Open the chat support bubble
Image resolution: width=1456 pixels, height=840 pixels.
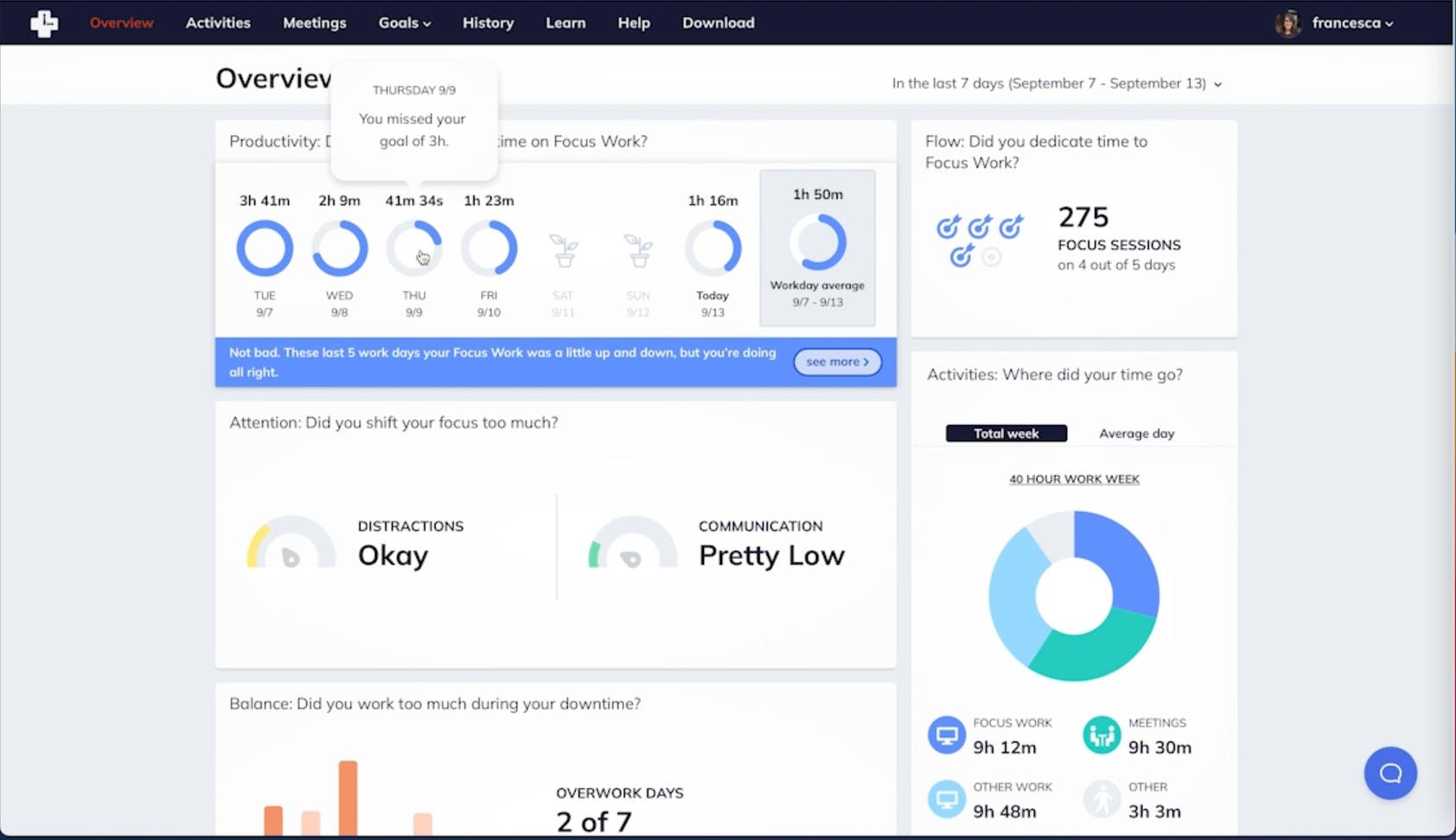[x=1390, y=773]
